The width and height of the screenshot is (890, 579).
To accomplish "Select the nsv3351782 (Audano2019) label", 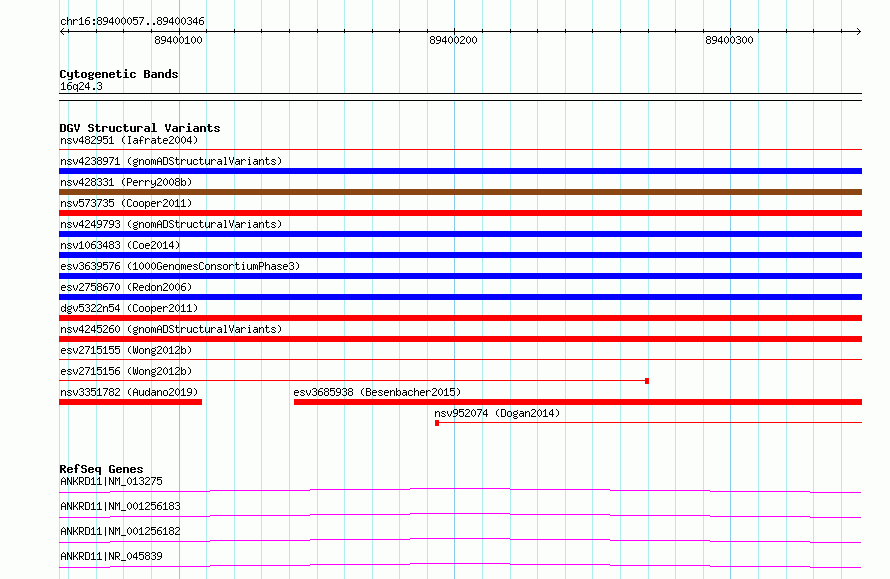I will coord(129,392).
